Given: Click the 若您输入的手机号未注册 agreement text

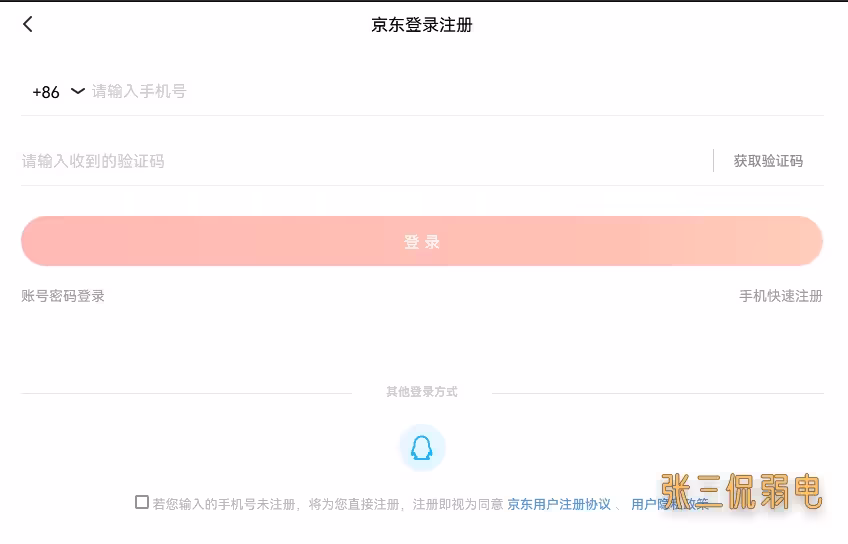Looking at the screenshot, I should (224, 505).
